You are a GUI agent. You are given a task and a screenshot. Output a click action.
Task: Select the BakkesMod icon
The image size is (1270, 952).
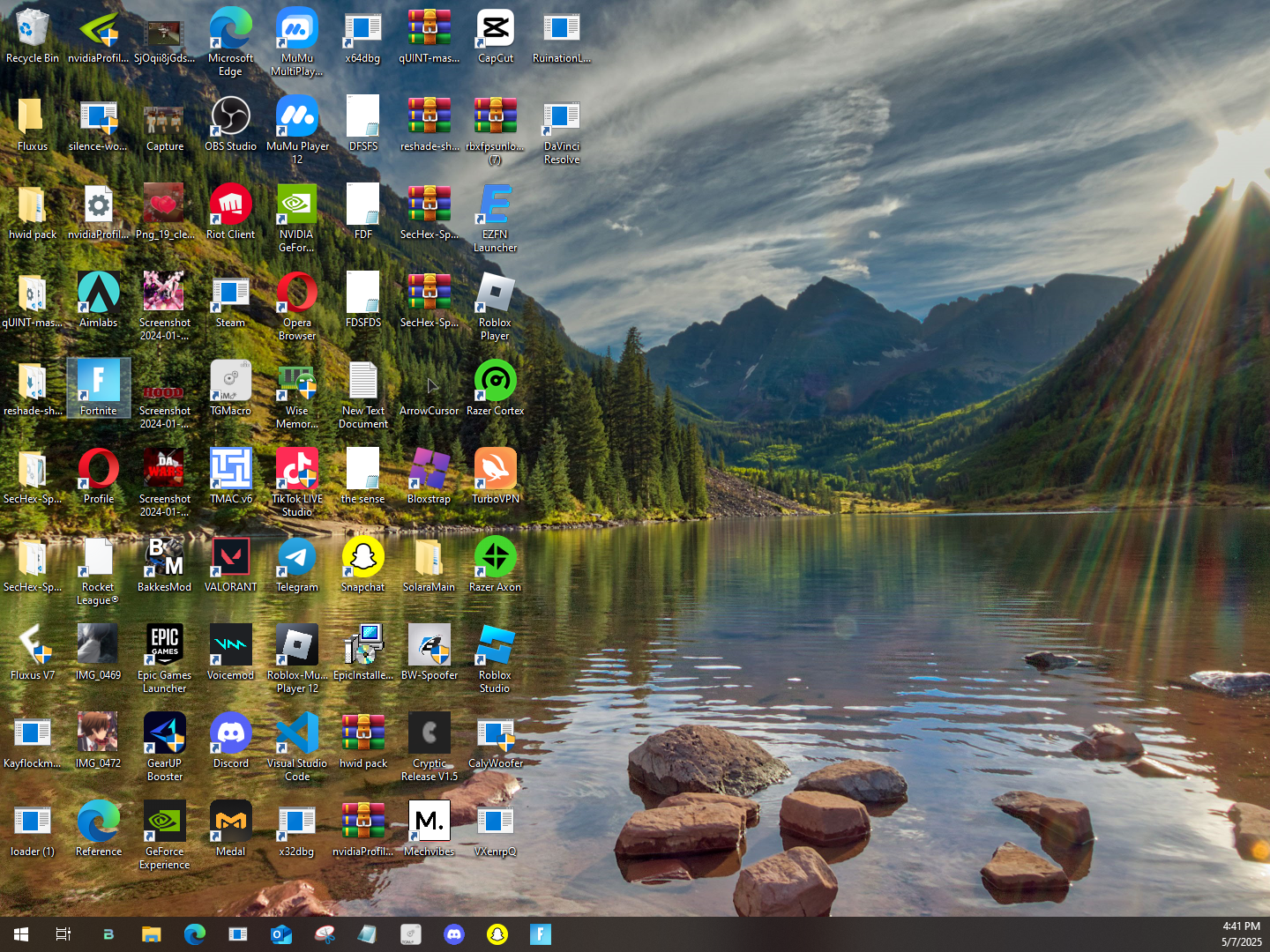[x=165, y=565]
